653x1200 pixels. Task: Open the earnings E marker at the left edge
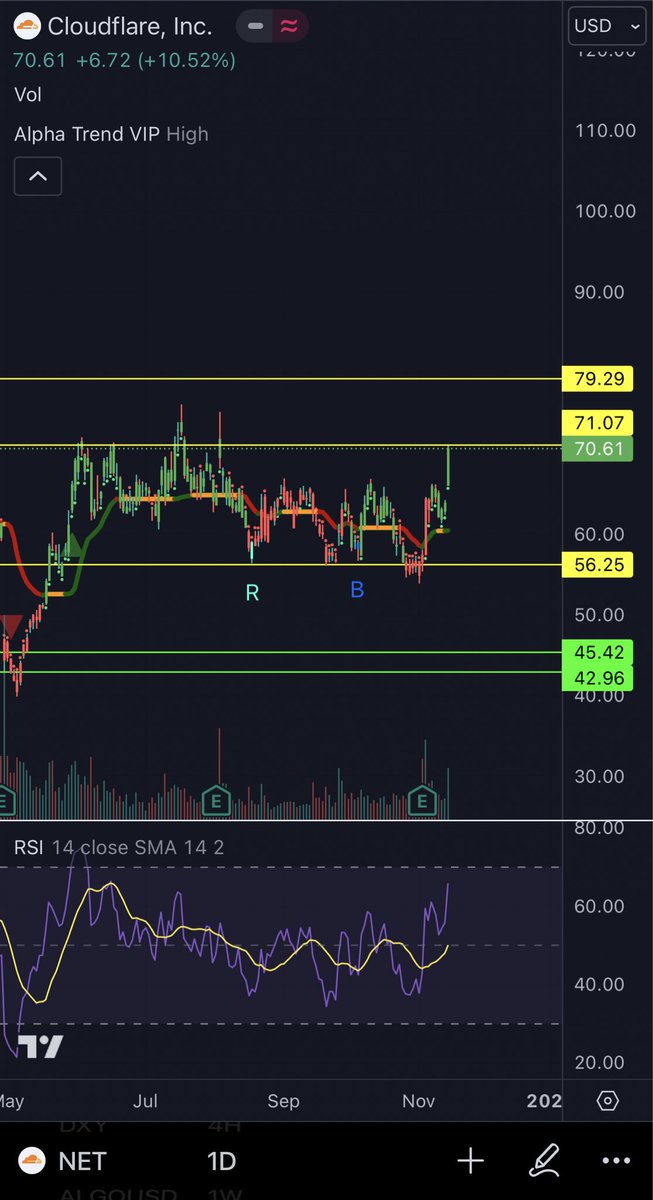click(6, 800)
